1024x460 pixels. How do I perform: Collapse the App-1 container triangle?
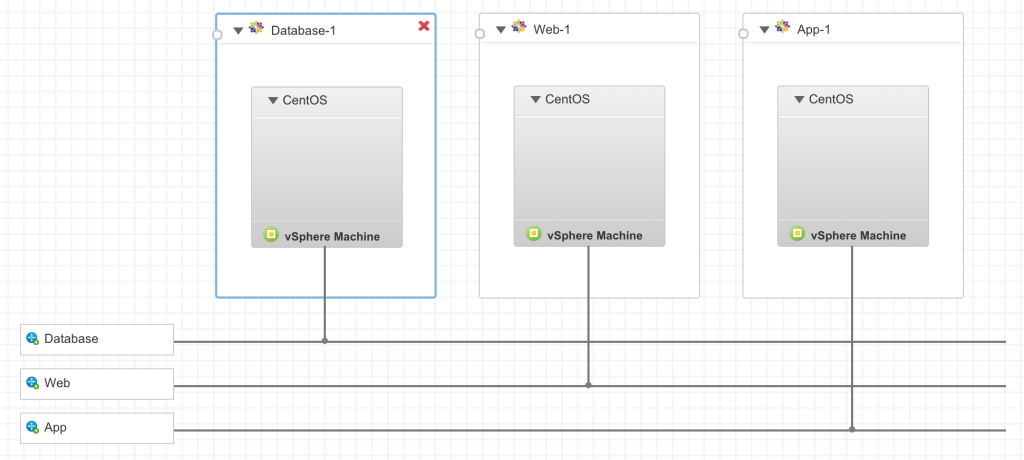(x=765, y=30)
